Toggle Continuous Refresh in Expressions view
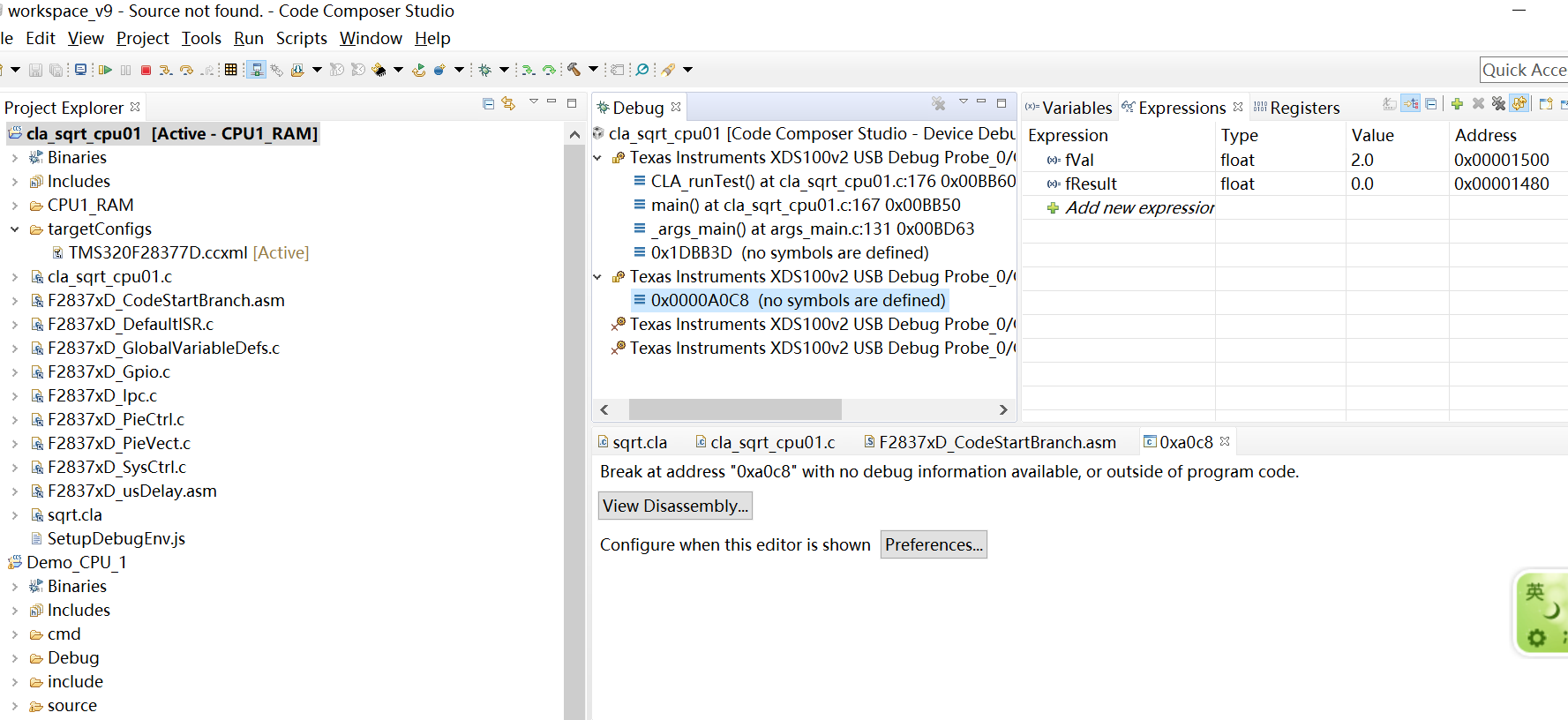This screenshot has height=720, width=1568. [x=1519, y=104]
